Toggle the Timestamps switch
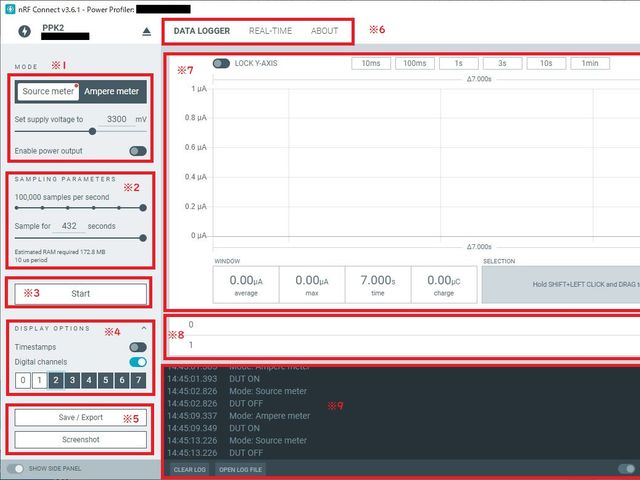This screenshot has width=640, height=480. click(x=138, y=347)
